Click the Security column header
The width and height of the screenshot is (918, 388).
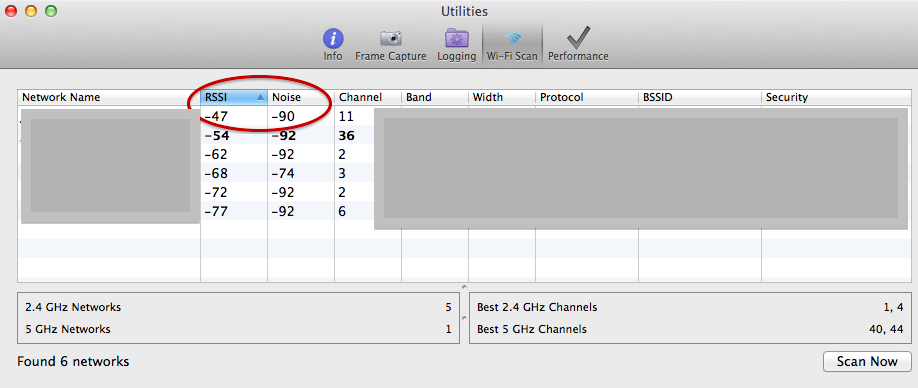pyautogui.click(x=837, y=97)
